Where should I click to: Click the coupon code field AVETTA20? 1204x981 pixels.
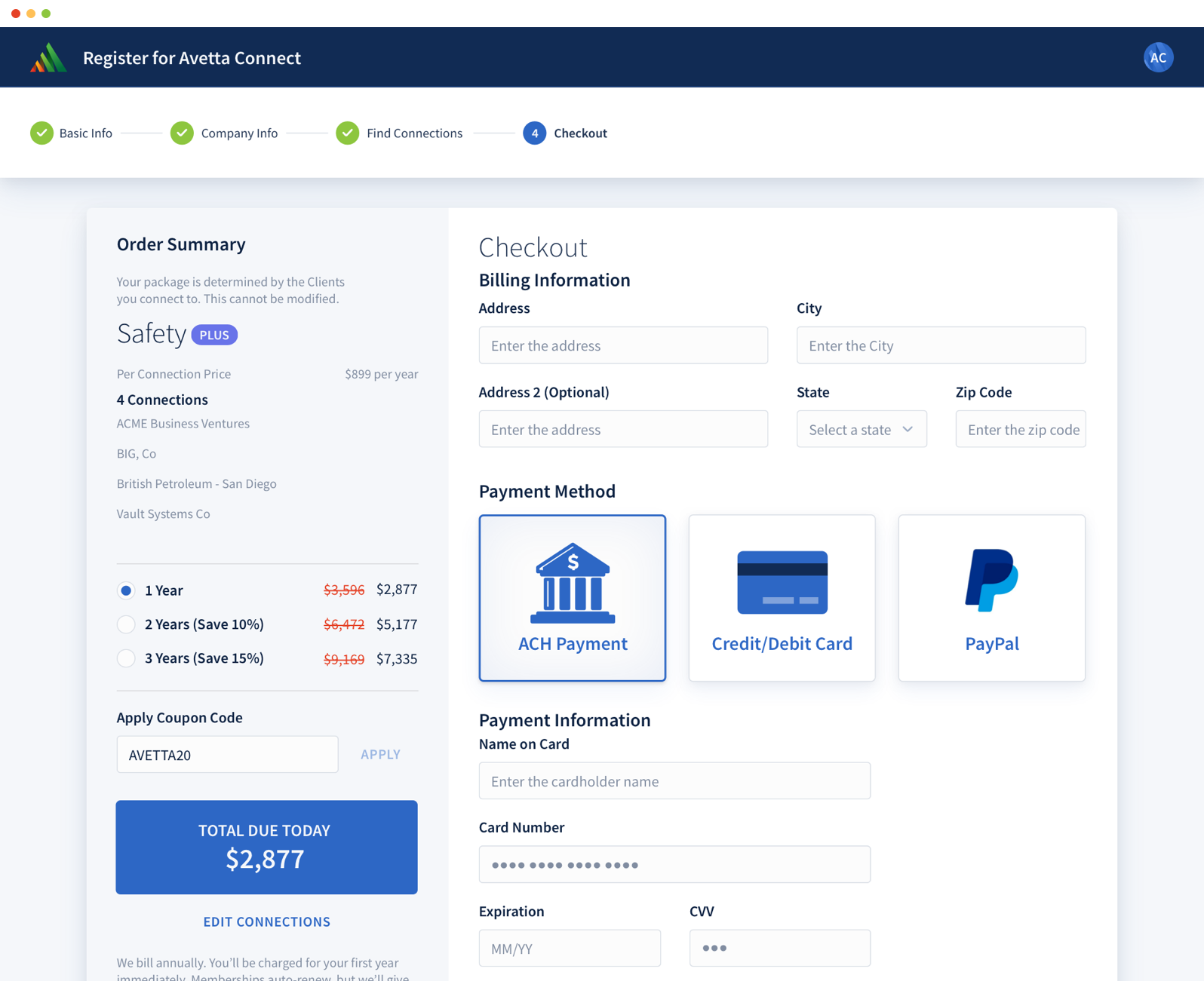(227, 754)
